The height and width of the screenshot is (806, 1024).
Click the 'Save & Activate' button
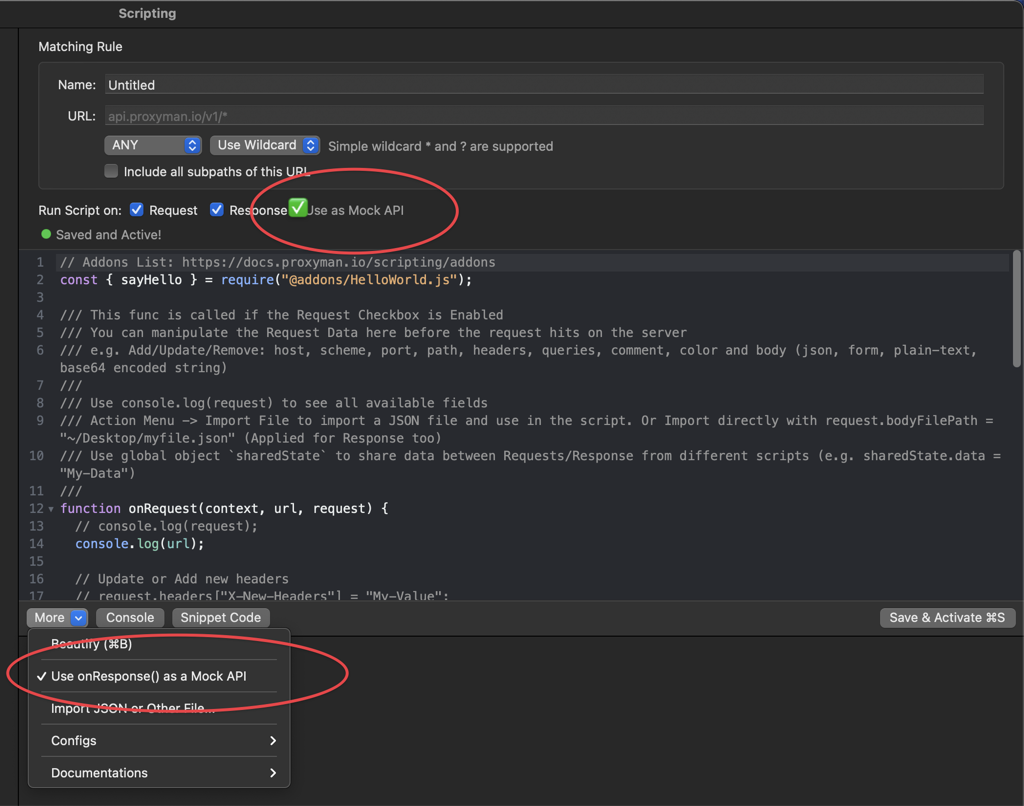click(946, 617)
